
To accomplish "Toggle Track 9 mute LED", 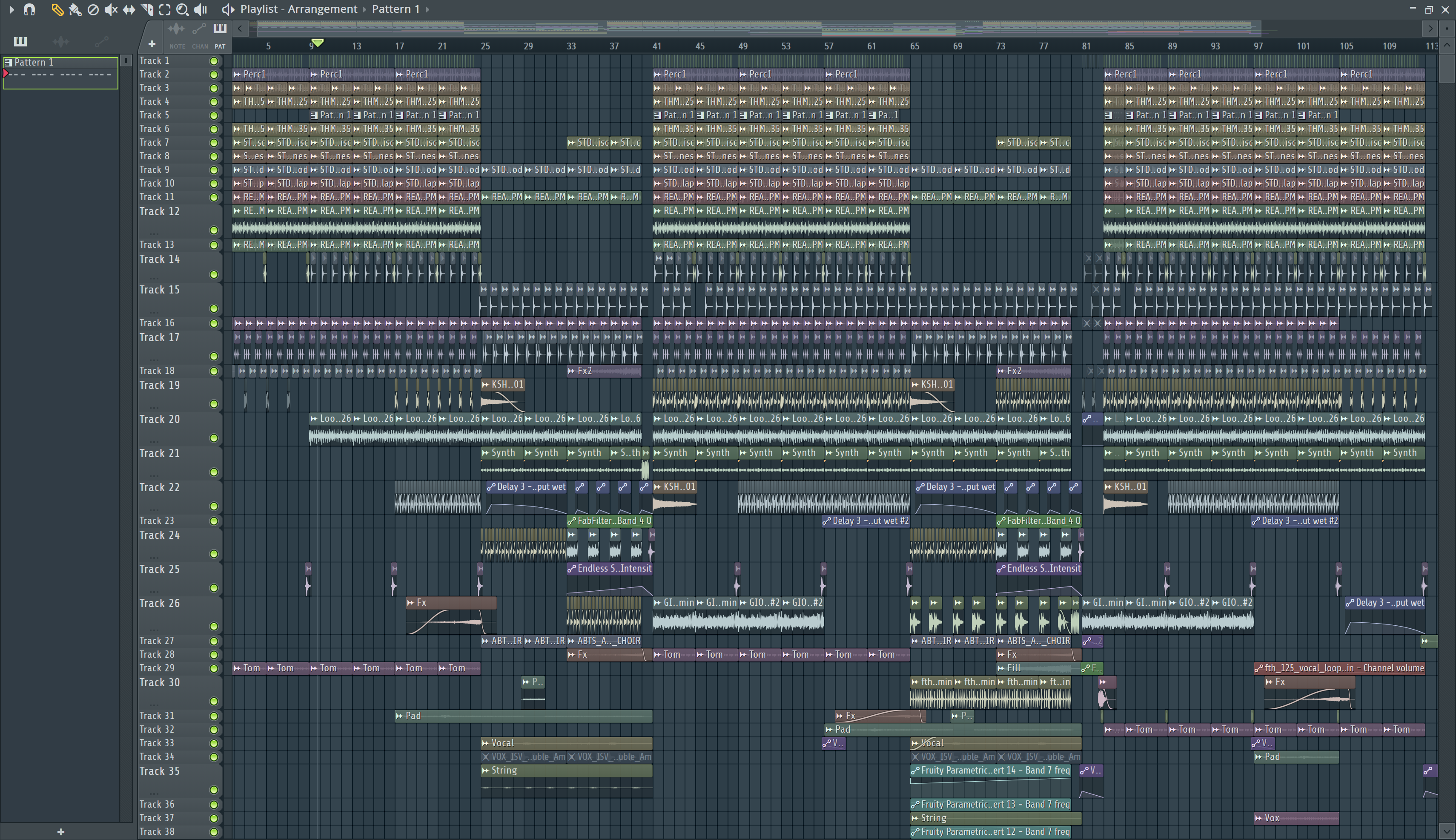I will pyautogui.click(x=214, y=170).
